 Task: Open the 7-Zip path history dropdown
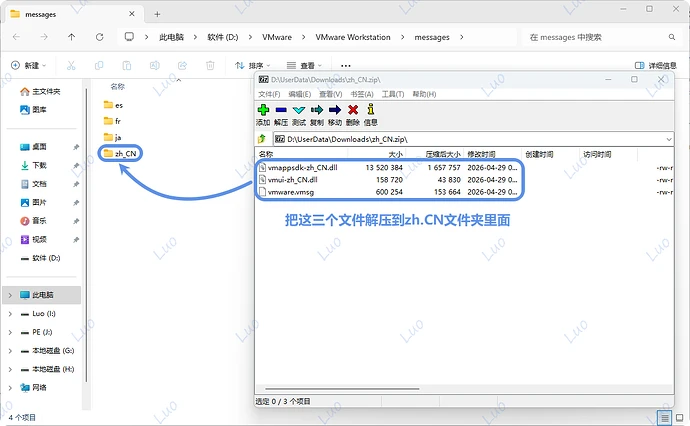668,139
